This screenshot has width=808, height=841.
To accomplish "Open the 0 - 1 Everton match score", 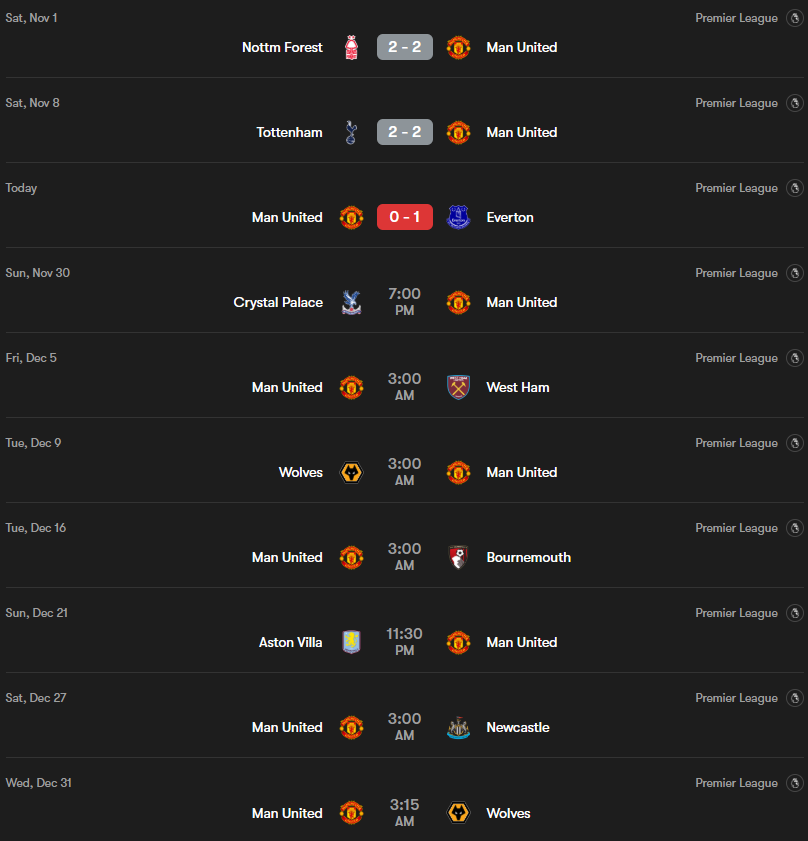I will pos(405,217).
